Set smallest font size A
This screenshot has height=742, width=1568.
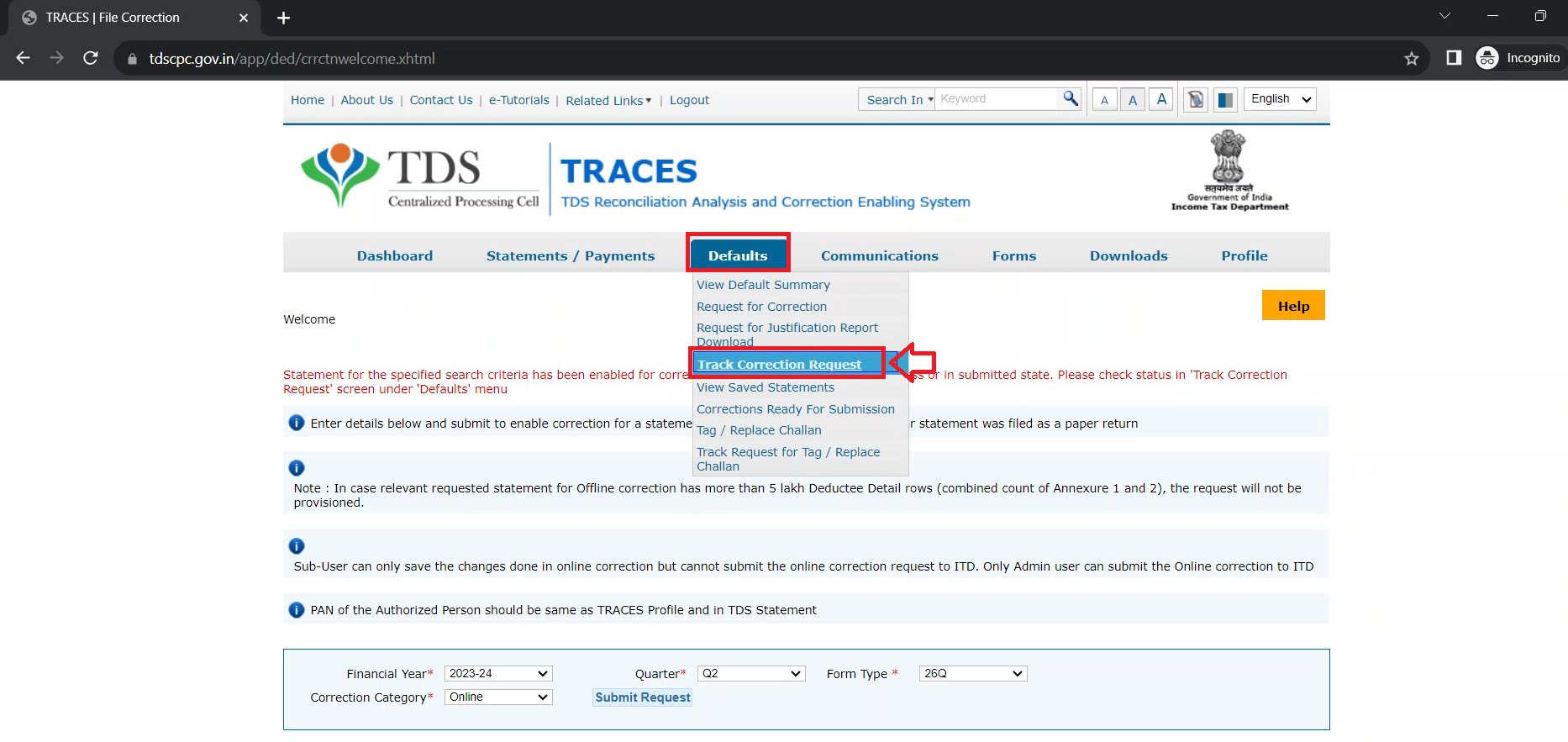[1104, 100]
